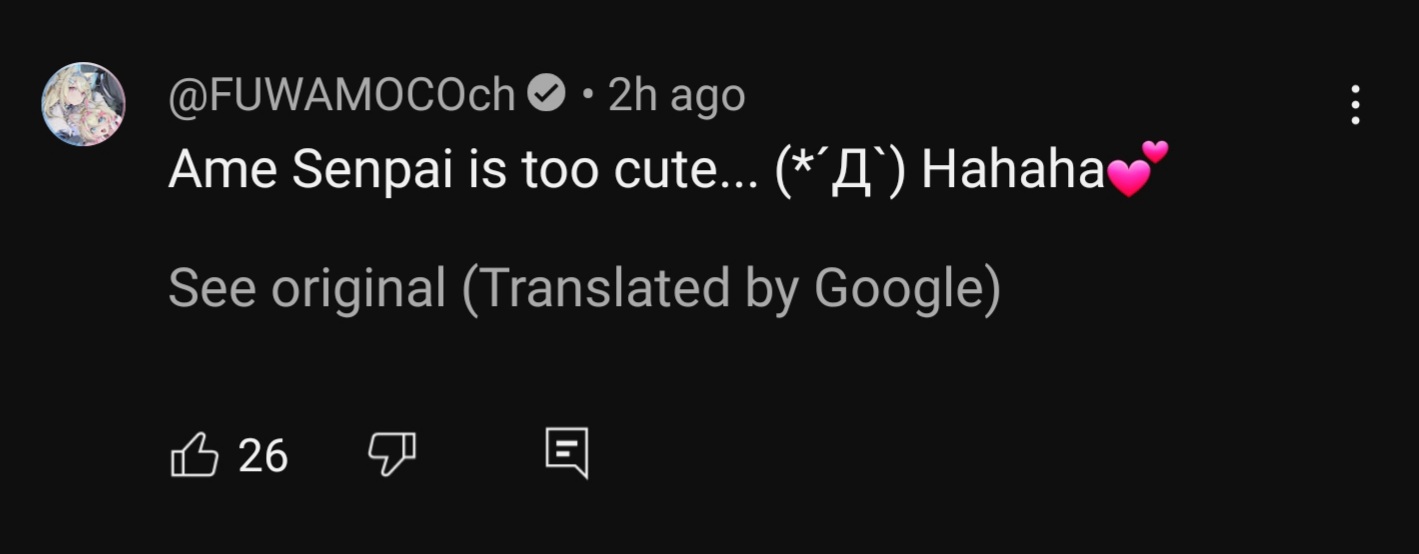Click the pink hearts emoji
1419x554 pixels.
click(x=1137, y=169)
